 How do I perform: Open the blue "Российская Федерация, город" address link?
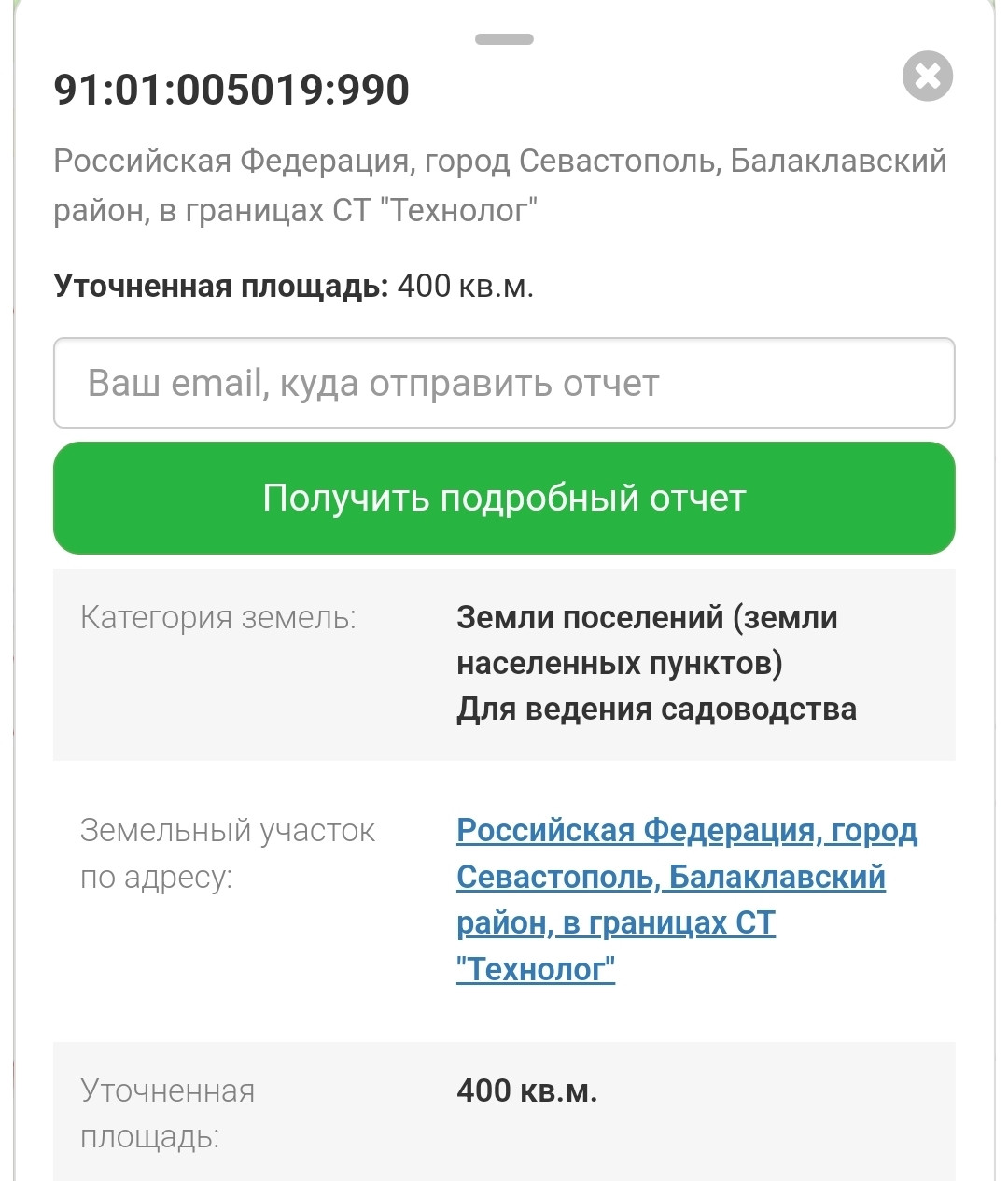point(687,830)
